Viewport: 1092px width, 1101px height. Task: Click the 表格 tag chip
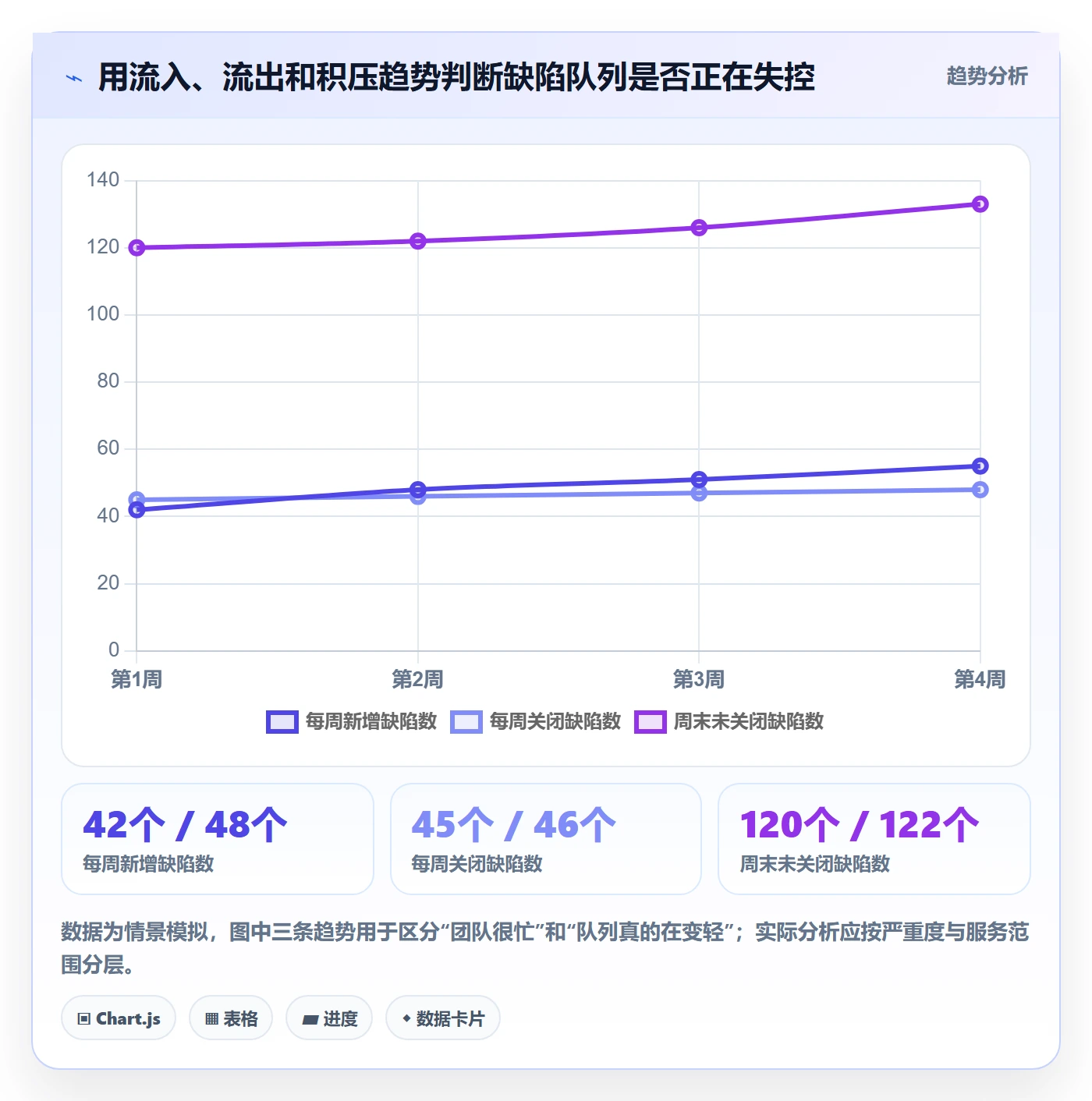click(231, 1018)
